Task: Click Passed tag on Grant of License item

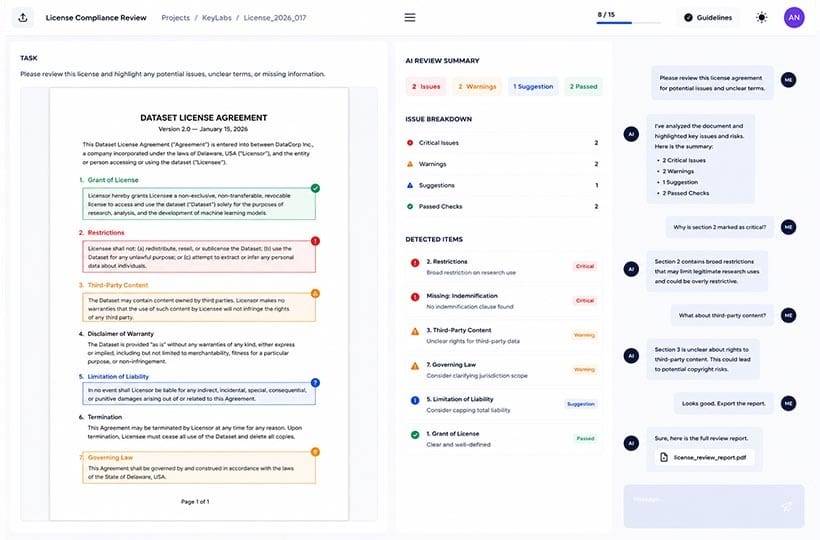Action: click(585, 439)
